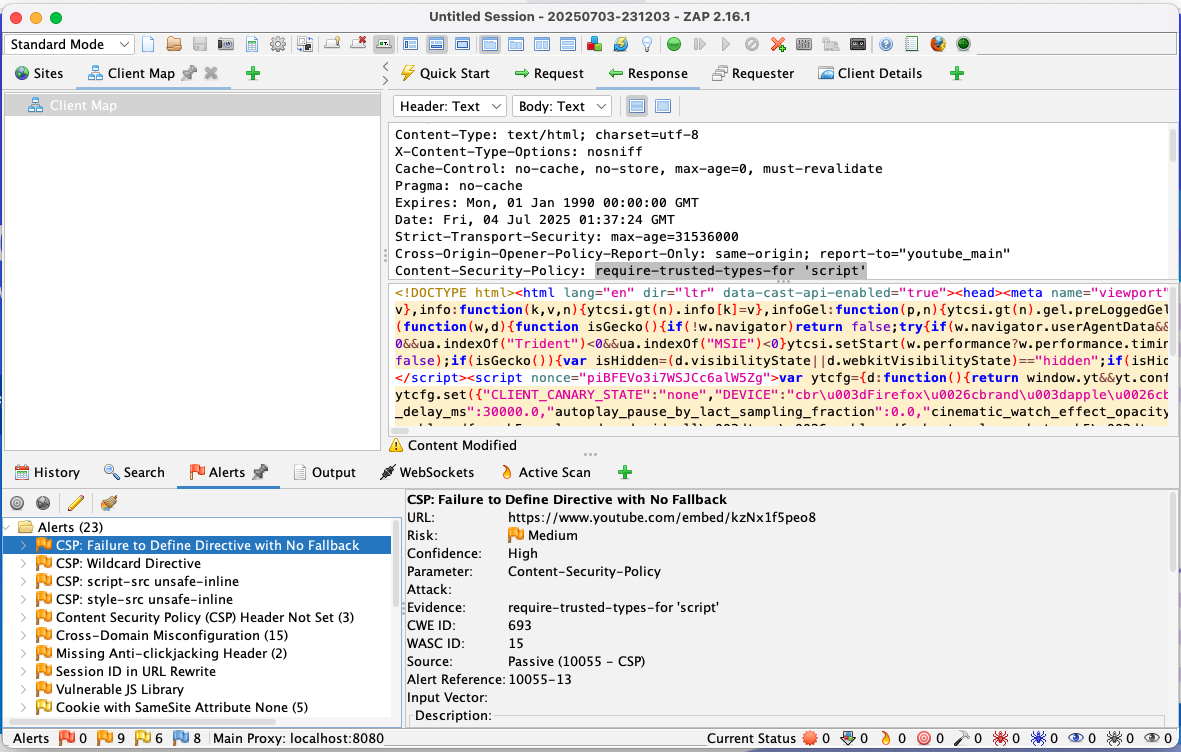Select CSP: style-src unsafe-inline alert
Image resolution: width=1181 pixels, height=752 pixels.
[145, 600]
